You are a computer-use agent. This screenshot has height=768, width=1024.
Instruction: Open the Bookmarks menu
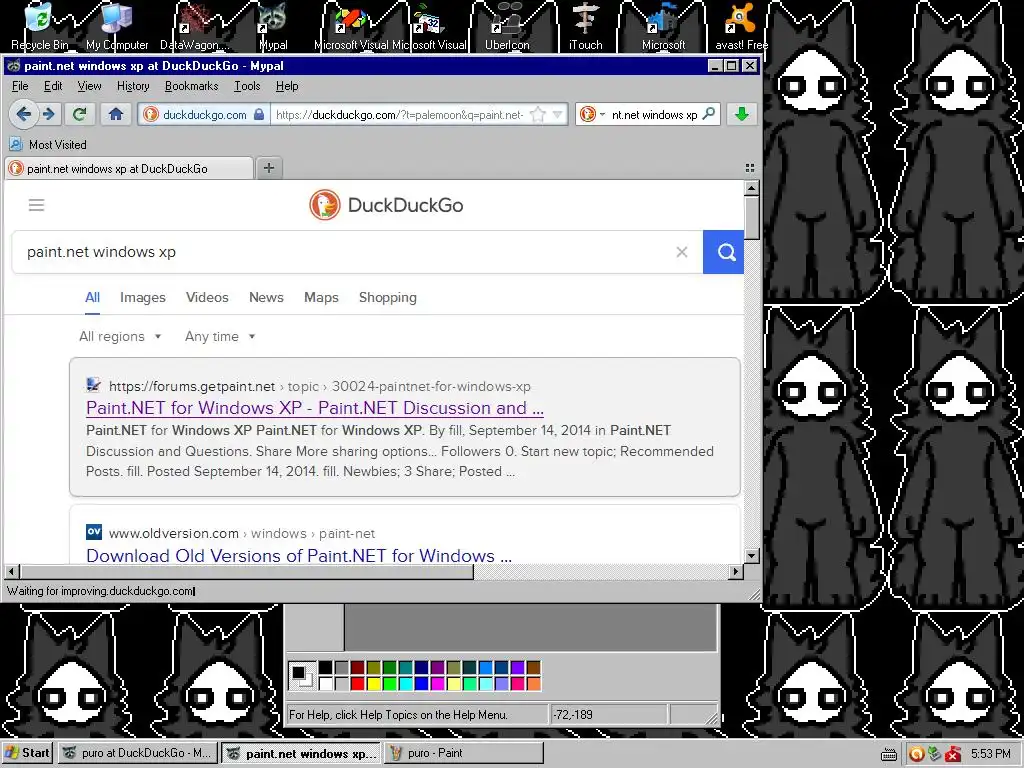coord(191,86)
